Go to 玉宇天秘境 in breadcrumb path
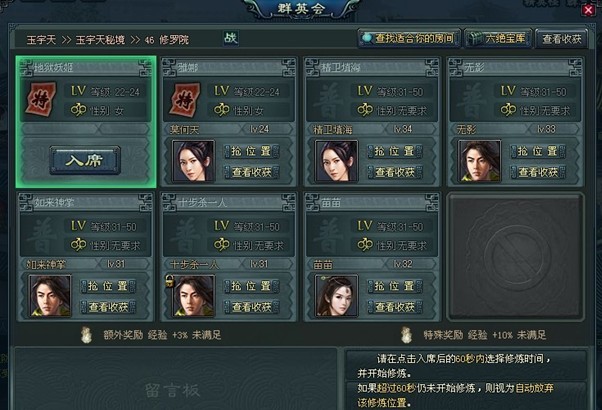 point(100,40)
